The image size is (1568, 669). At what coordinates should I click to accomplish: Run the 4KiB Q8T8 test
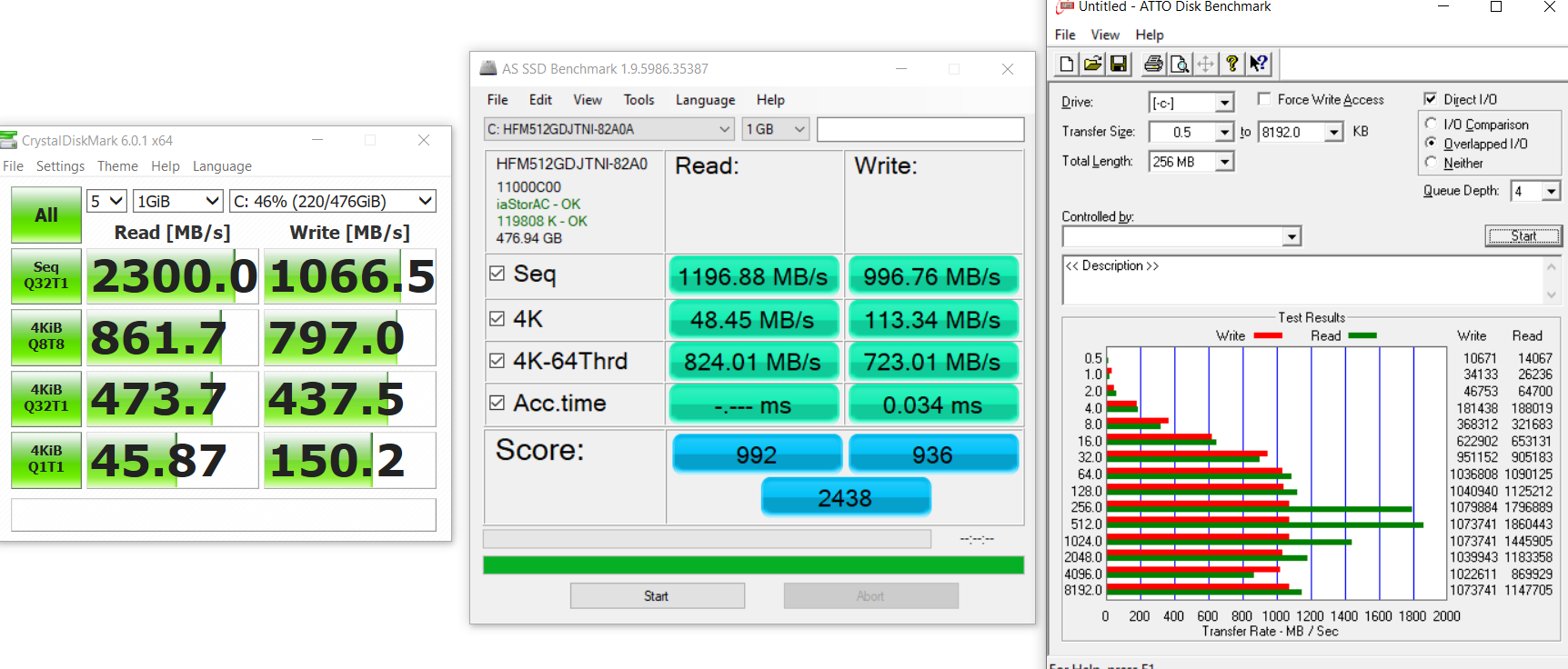point(46,337)
